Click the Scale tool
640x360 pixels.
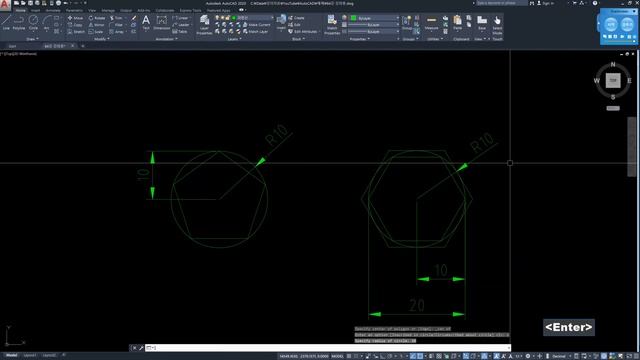tap(96, 31)
